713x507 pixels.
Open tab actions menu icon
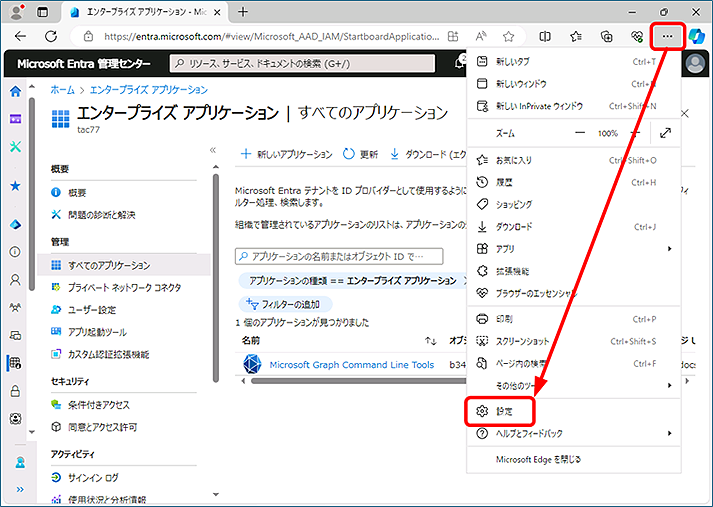(x=42, y=12)
